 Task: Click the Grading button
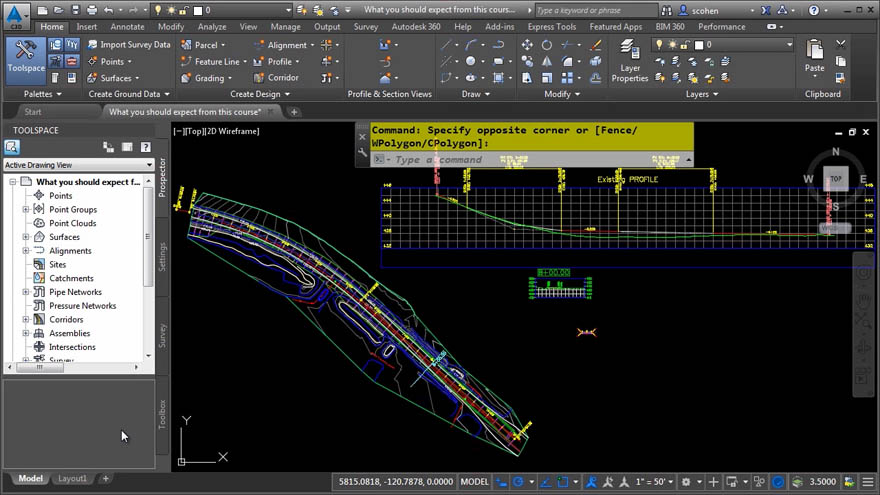(206, 78)
